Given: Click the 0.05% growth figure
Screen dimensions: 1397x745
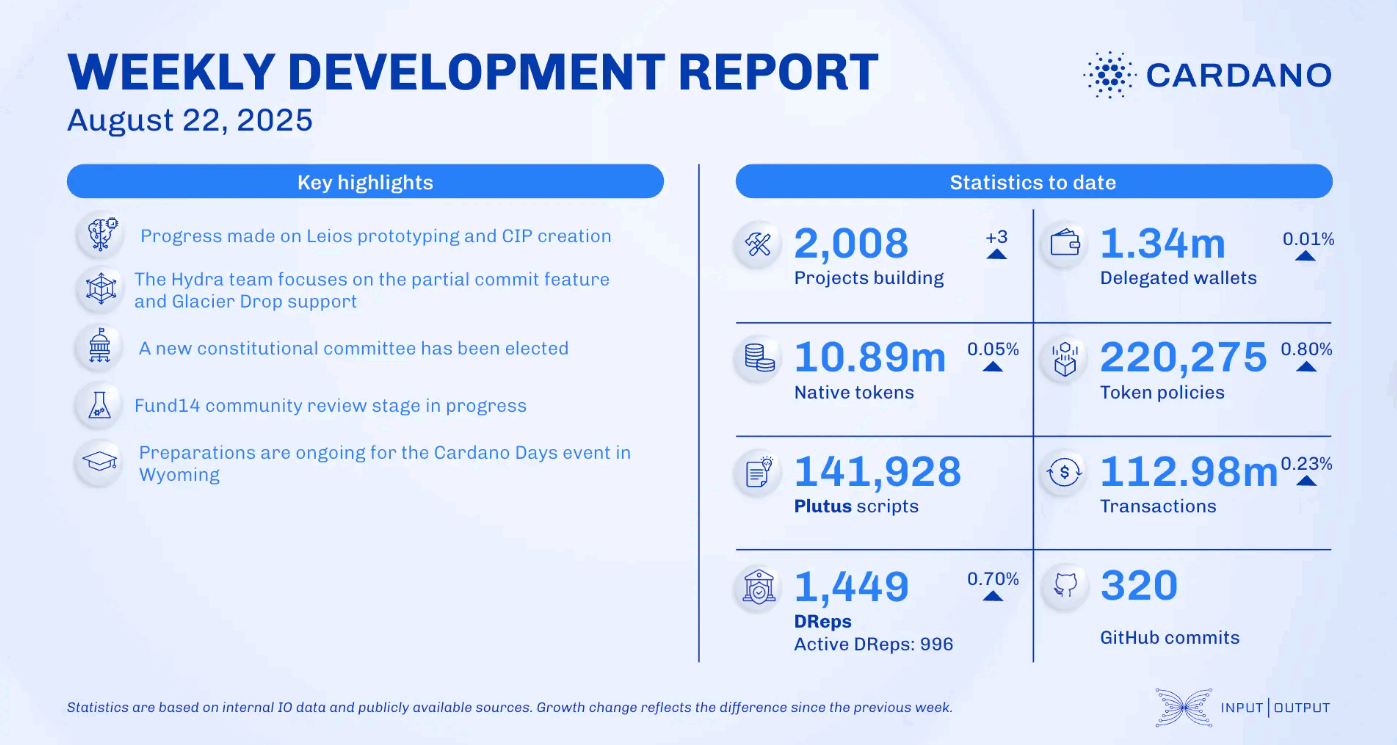Looking at the screenshot, I should click(993, 350).
